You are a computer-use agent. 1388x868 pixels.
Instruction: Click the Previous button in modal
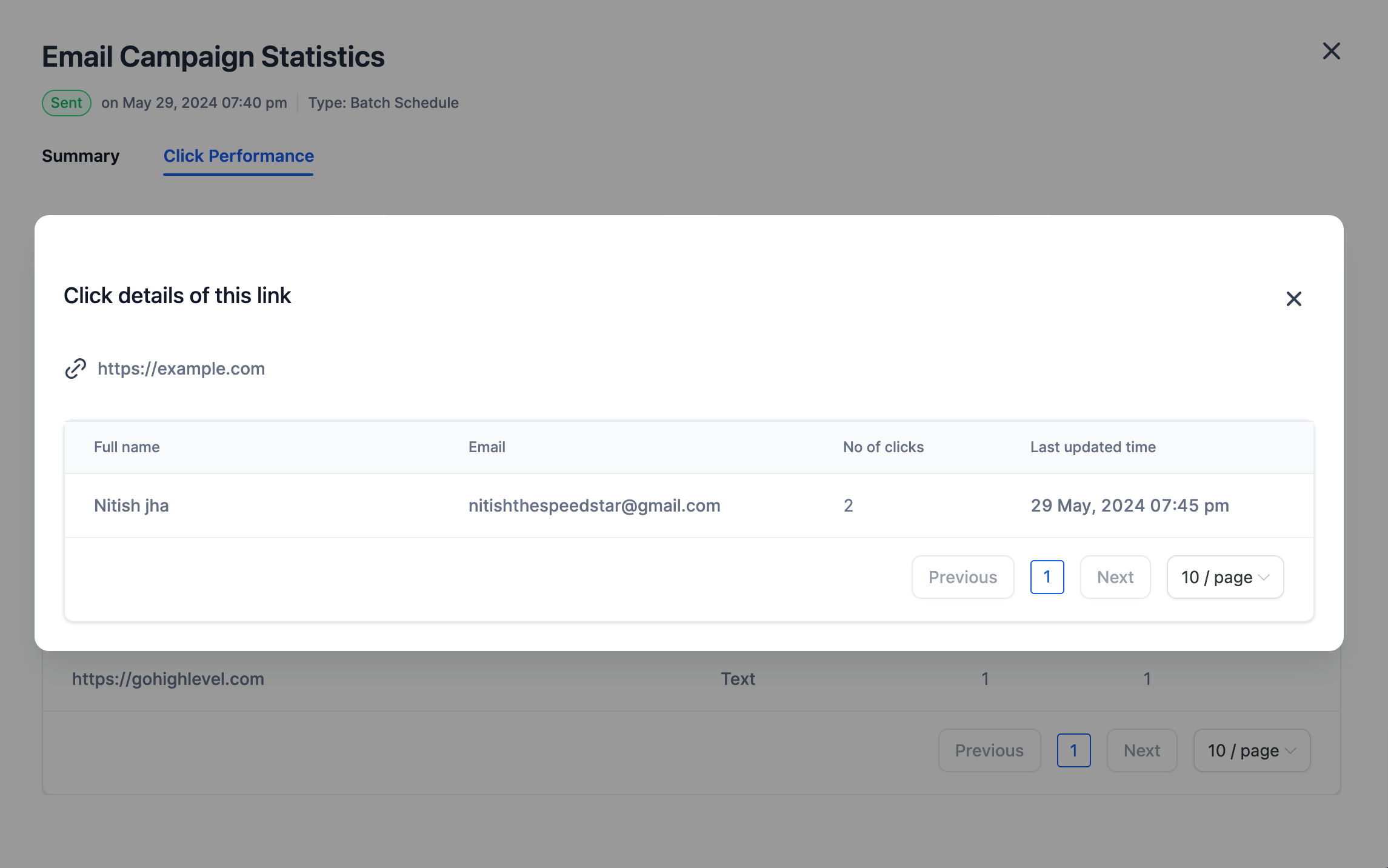[x=963, y=576]
